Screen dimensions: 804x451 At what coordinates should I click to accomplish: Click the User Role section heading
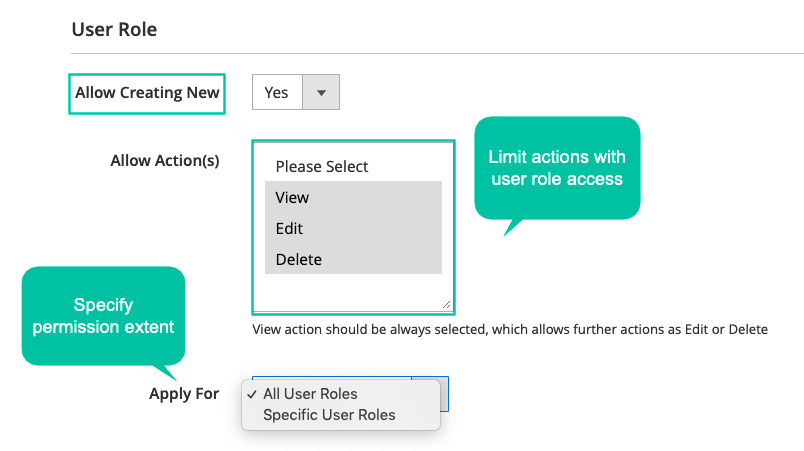[x=114, y=29]
